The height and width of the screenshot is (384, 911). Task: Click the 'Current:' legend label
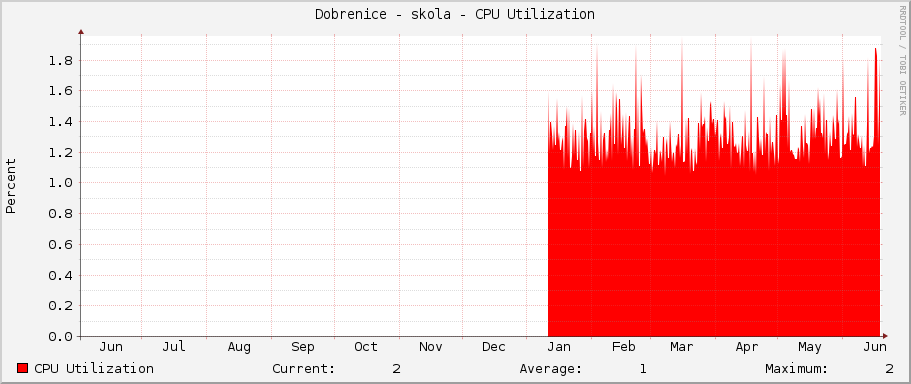click(304, 368)
